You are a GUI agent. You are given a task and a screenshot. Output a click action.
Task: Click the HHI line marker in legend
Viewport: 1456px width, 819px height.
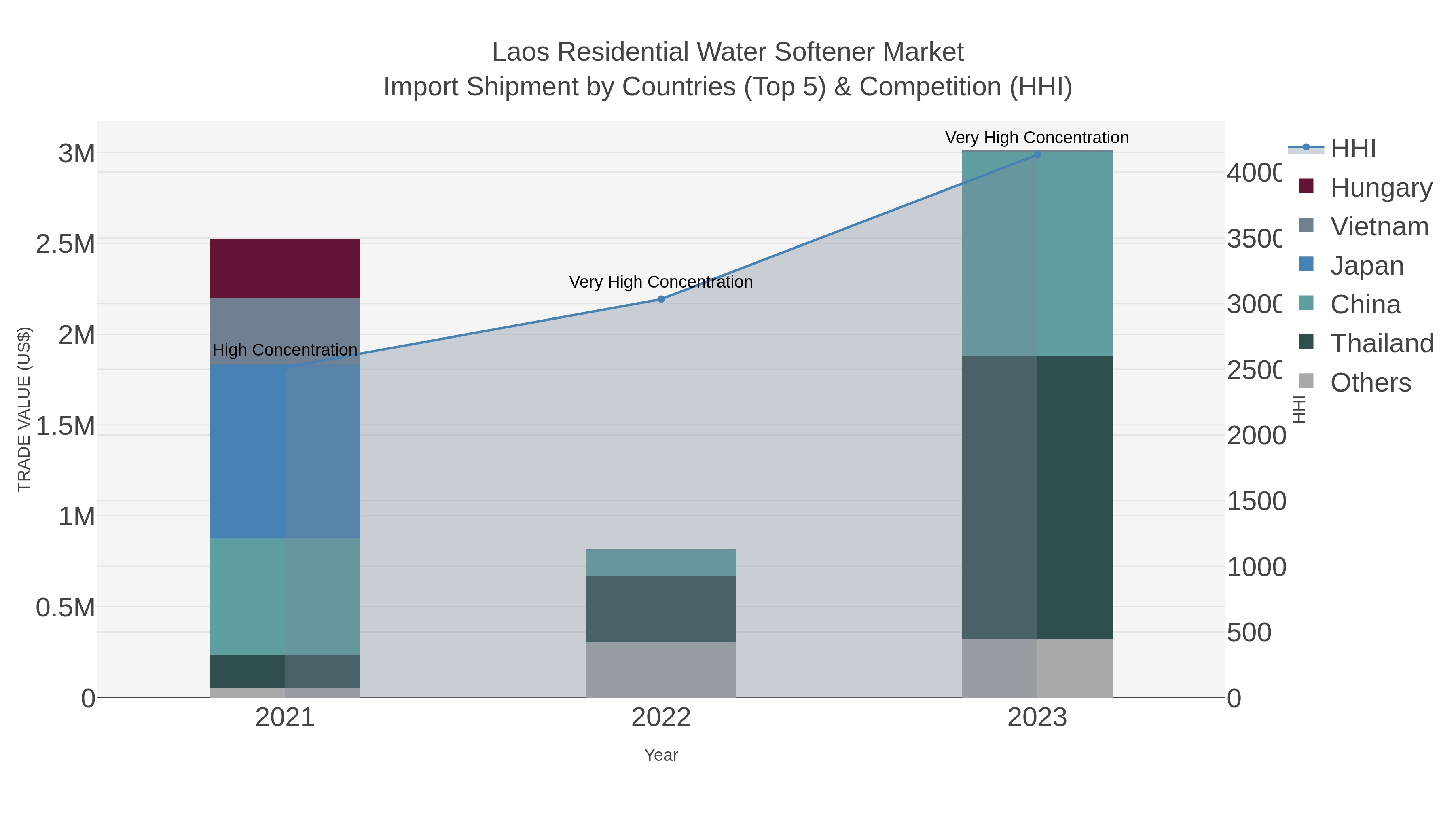[x=1306, y=148]
